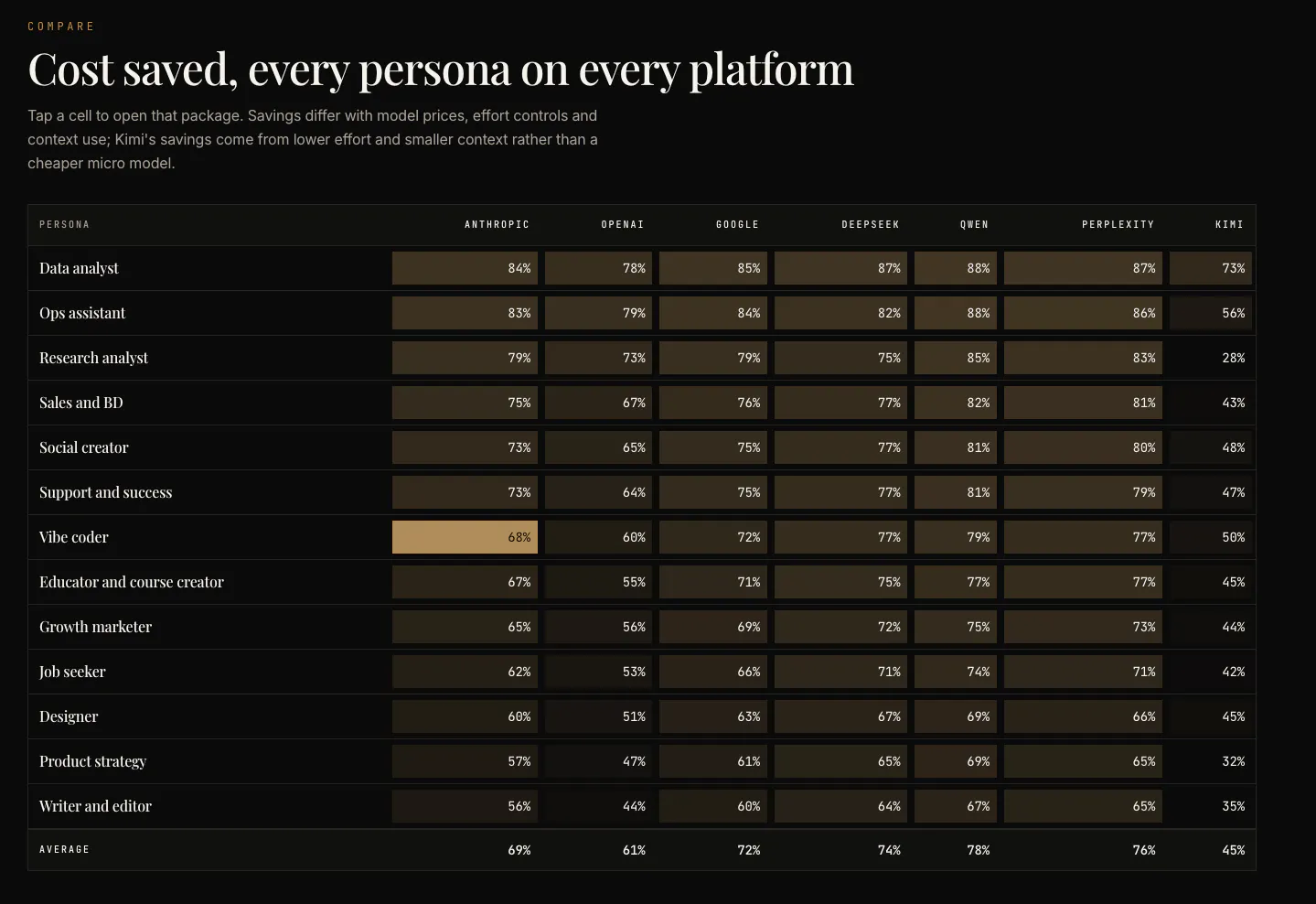Open Data analyst Kimi 73% cell

1211,268
